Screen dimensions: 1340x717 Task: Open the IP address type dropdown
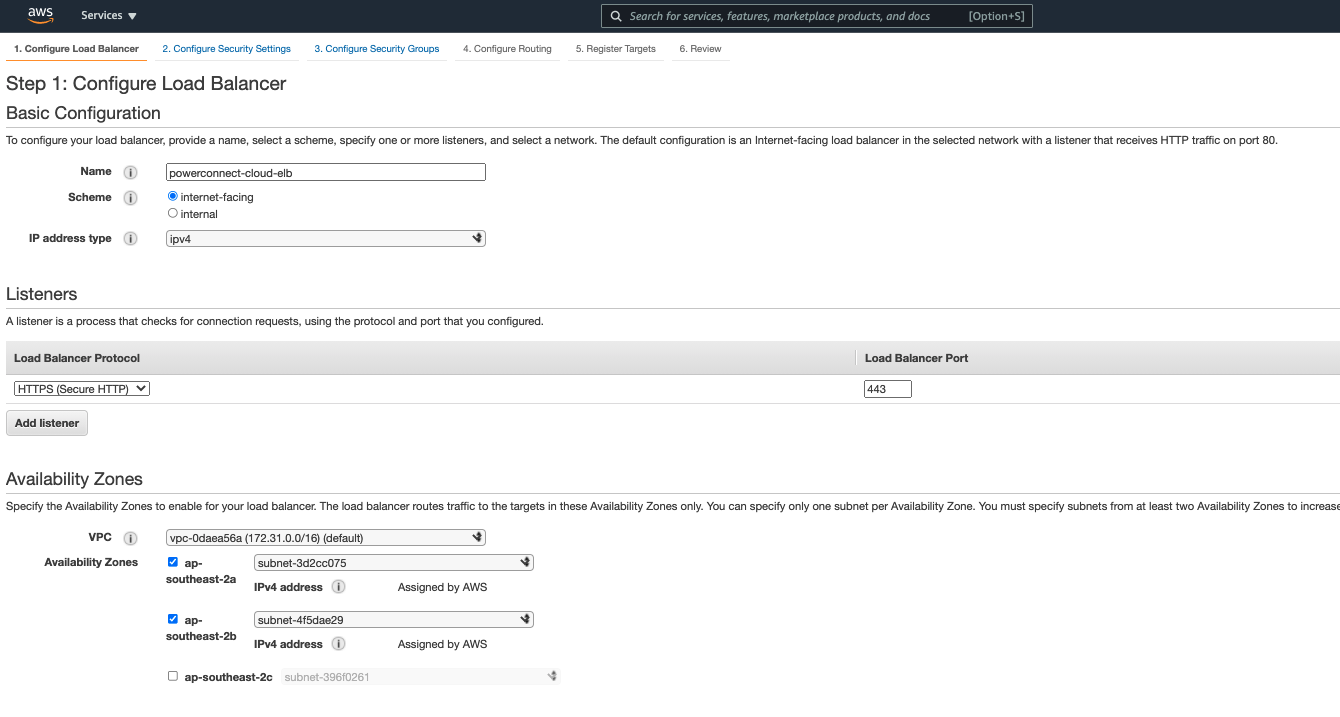point(325,239)
